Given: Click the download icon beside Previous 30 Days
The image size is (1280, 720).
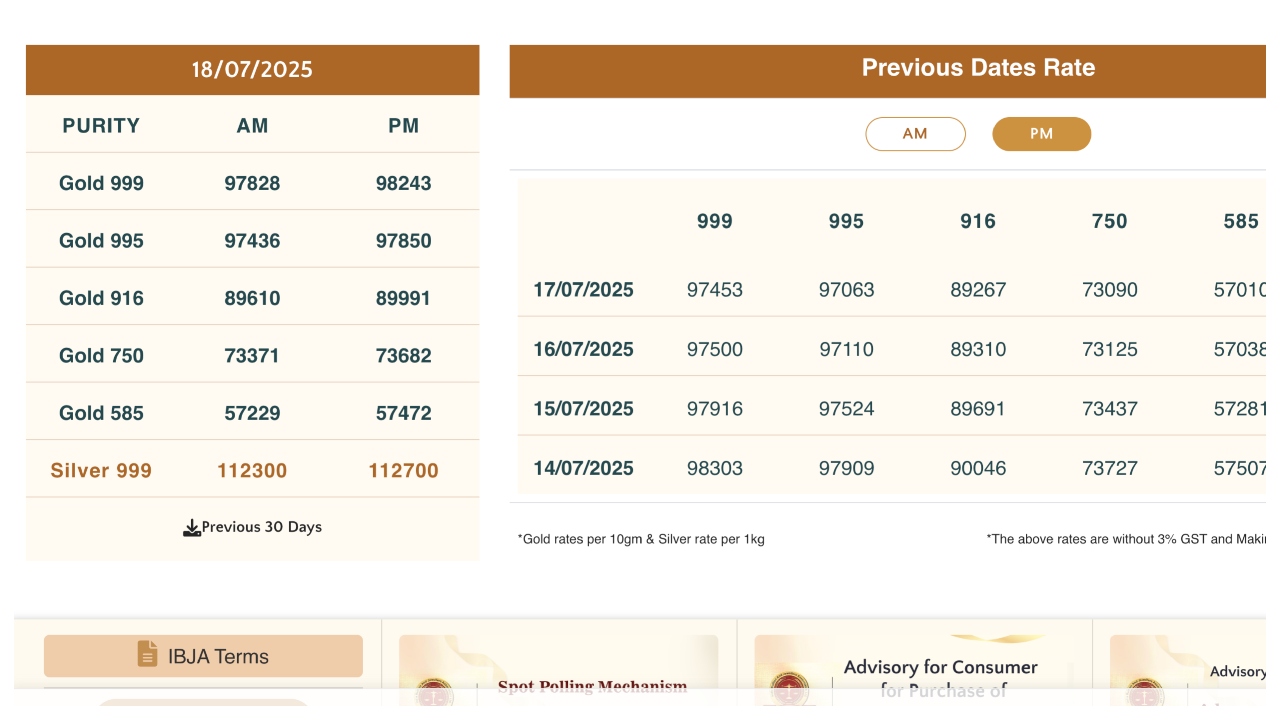Looking at the screenshot, I should point(192,528).
